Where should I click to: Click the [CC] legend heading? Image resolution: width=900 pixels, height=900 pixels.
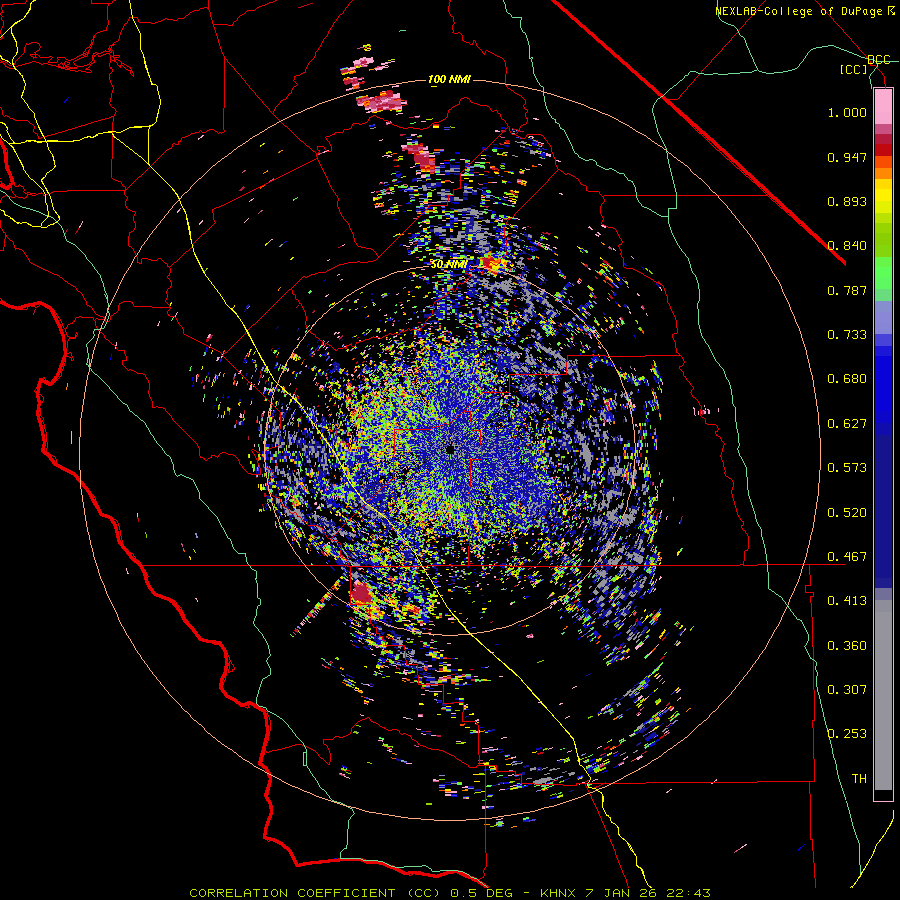pyautogui.click(x=854, y=69)
